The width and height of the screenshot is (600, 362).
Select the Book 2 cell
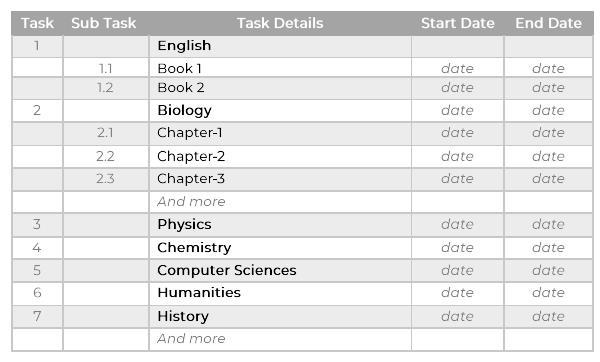280,88
